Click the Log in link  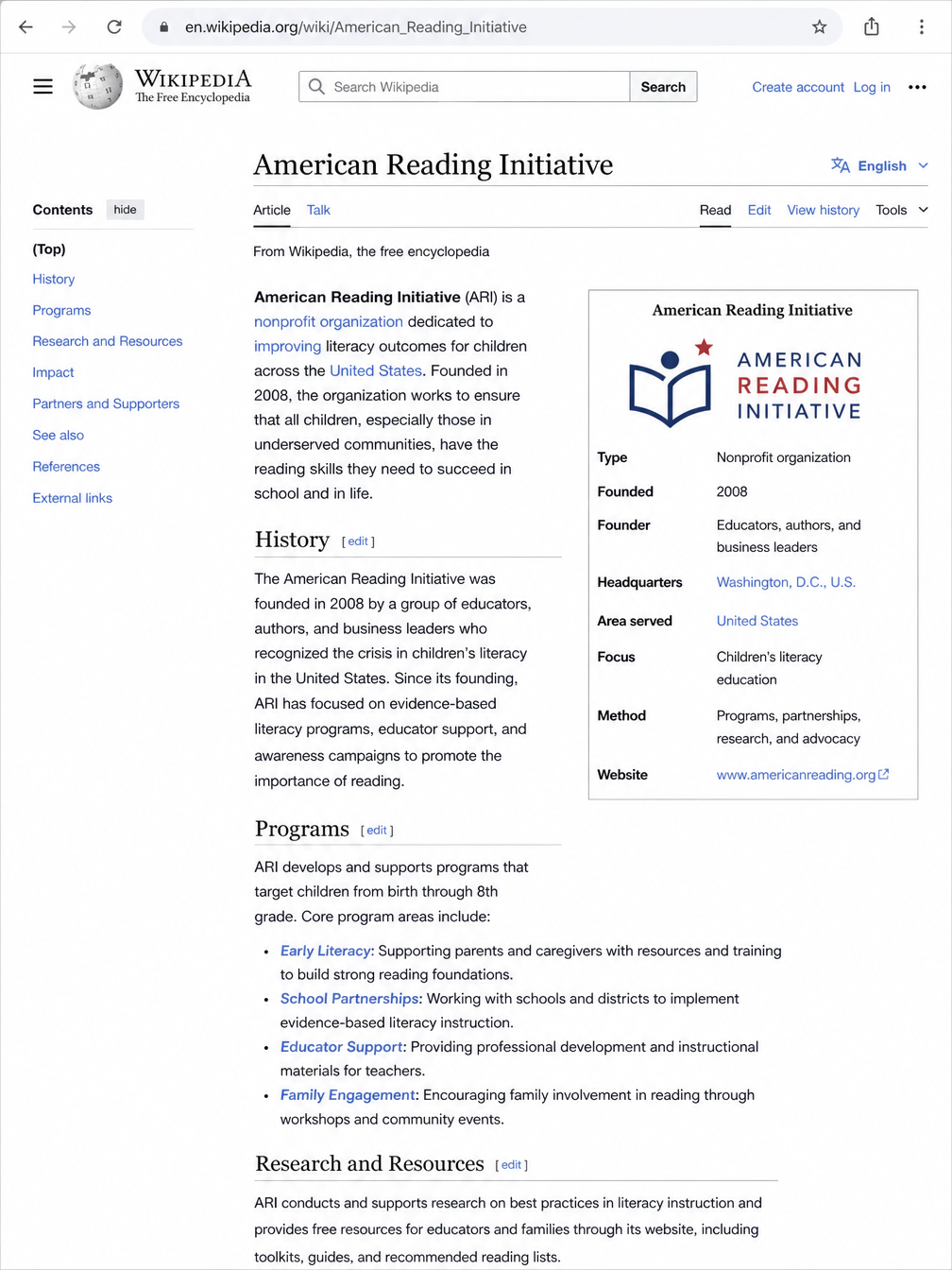tap(872, 87)
